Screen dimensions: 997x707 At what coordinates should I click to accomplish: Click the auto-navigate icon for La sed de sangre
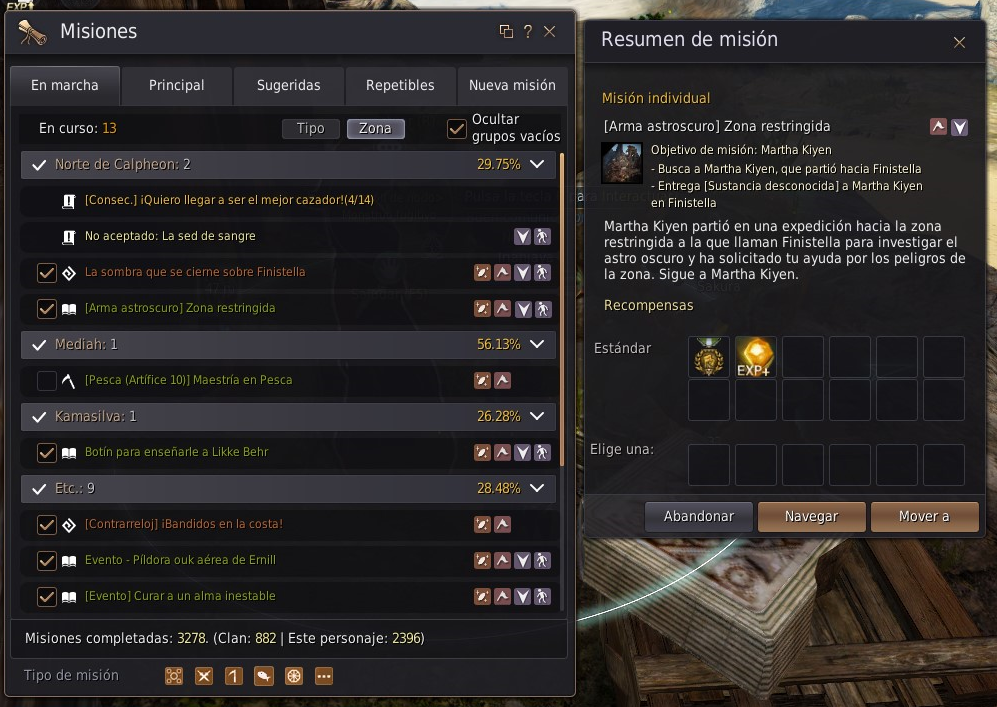542,237
